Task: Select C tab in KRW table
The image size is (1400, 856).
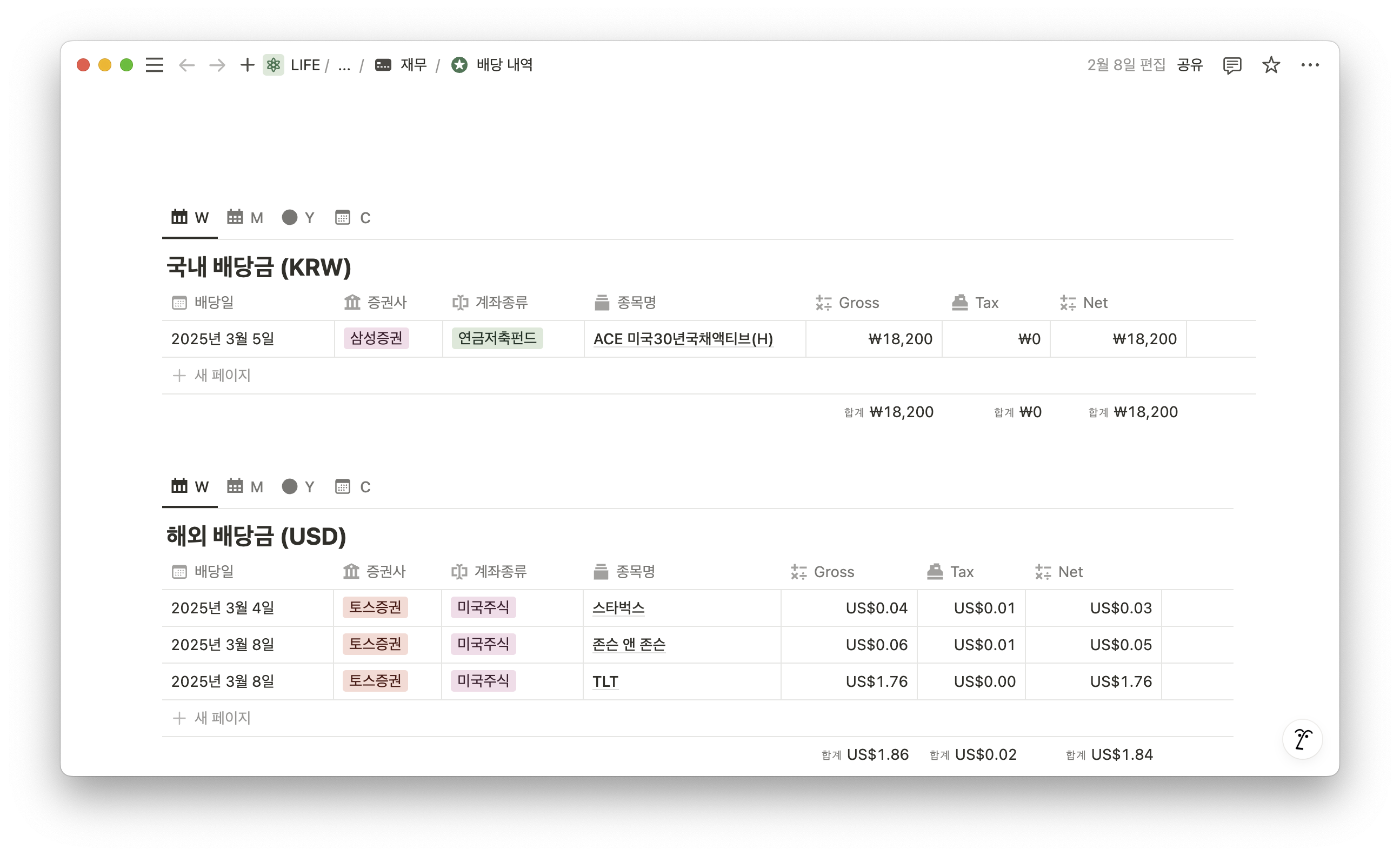Action: click(353, 218)
